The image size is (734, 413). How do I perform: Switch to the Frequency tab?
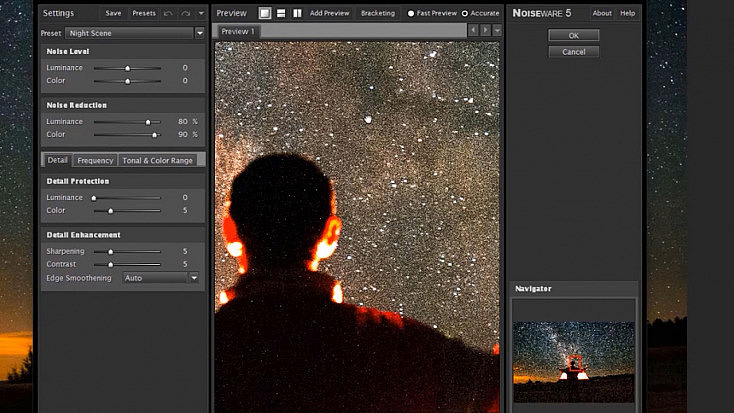[95, 160]
